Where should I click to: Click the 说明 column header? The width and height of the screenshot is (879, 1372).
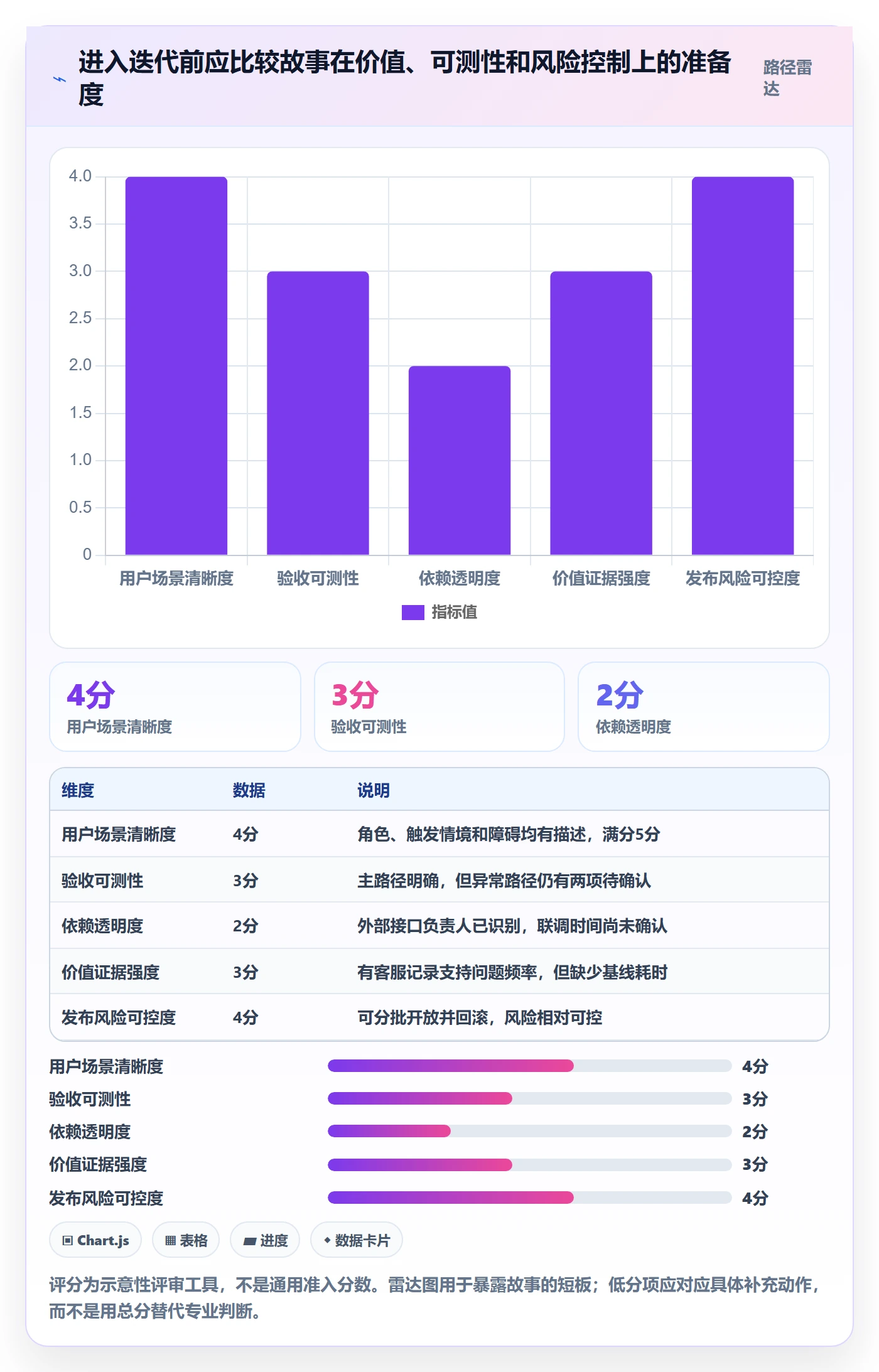pos(374,790)
